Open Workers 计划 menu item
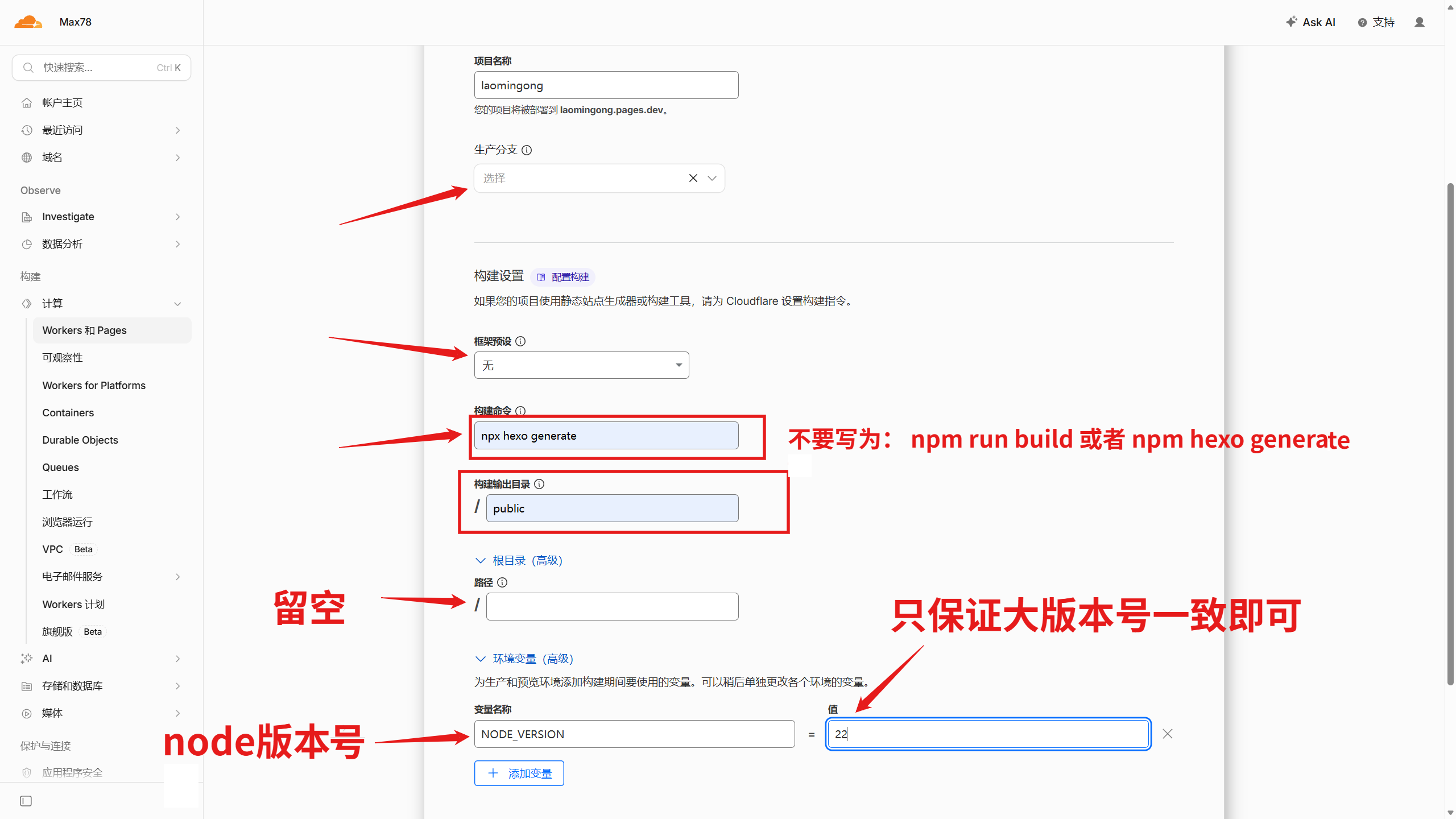The image size is (1456, 819). [112, 604]
